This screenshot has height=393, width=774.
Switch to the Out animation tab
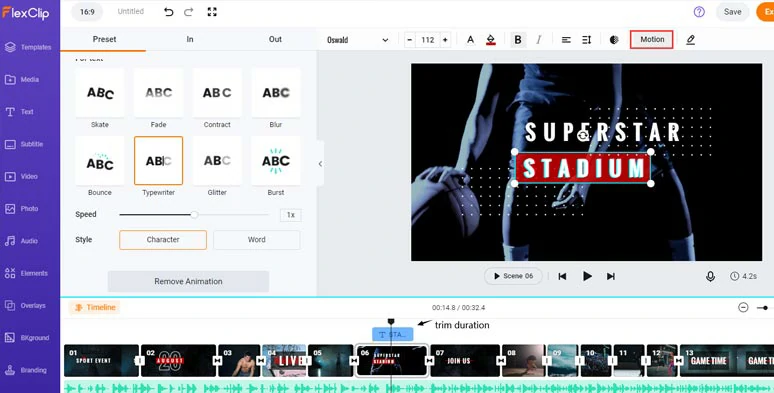coord(275,39)
